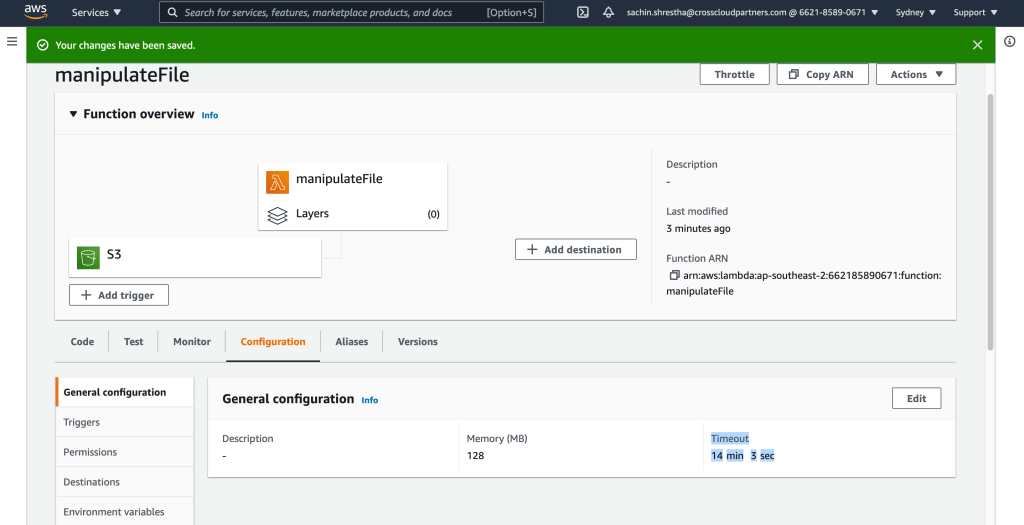Switch to the Code tab
1024x525 pixels.
tap(82, 342)
